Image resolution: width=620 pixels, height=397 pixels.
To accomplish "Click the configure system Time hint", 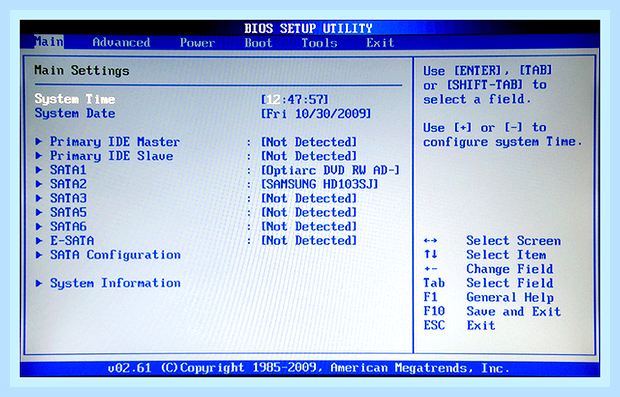I will [503, 142].
